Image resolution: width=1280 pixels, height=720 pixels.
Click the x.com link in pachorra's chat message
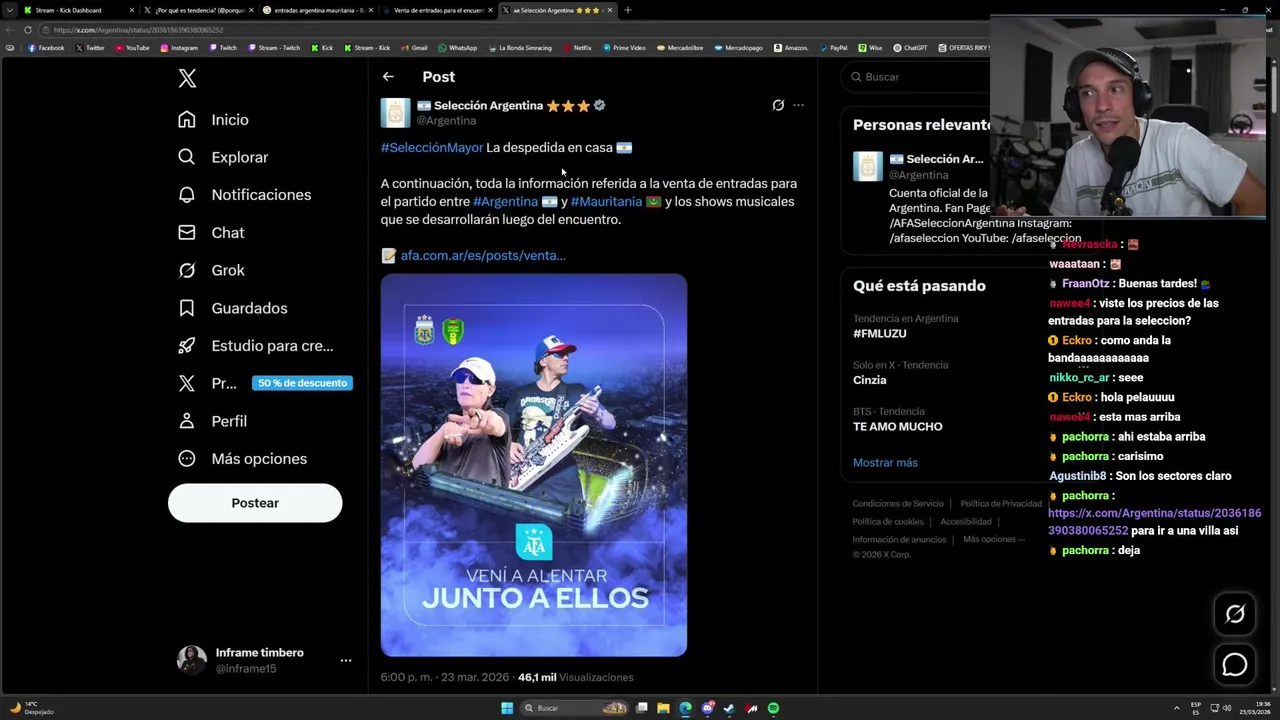tap(1155, 522)
